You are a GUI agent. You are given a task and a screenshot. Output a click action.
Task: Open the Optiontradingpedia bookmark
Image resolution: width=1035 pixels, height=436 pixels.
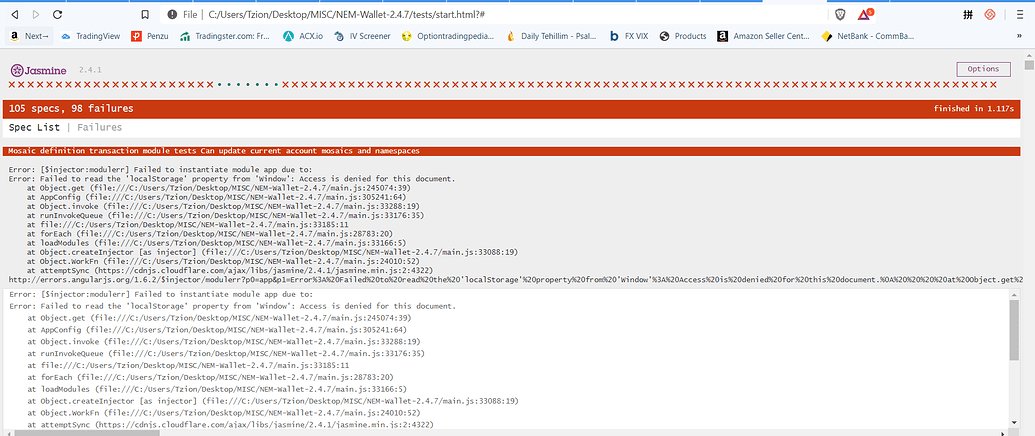[x=447, y=36]
